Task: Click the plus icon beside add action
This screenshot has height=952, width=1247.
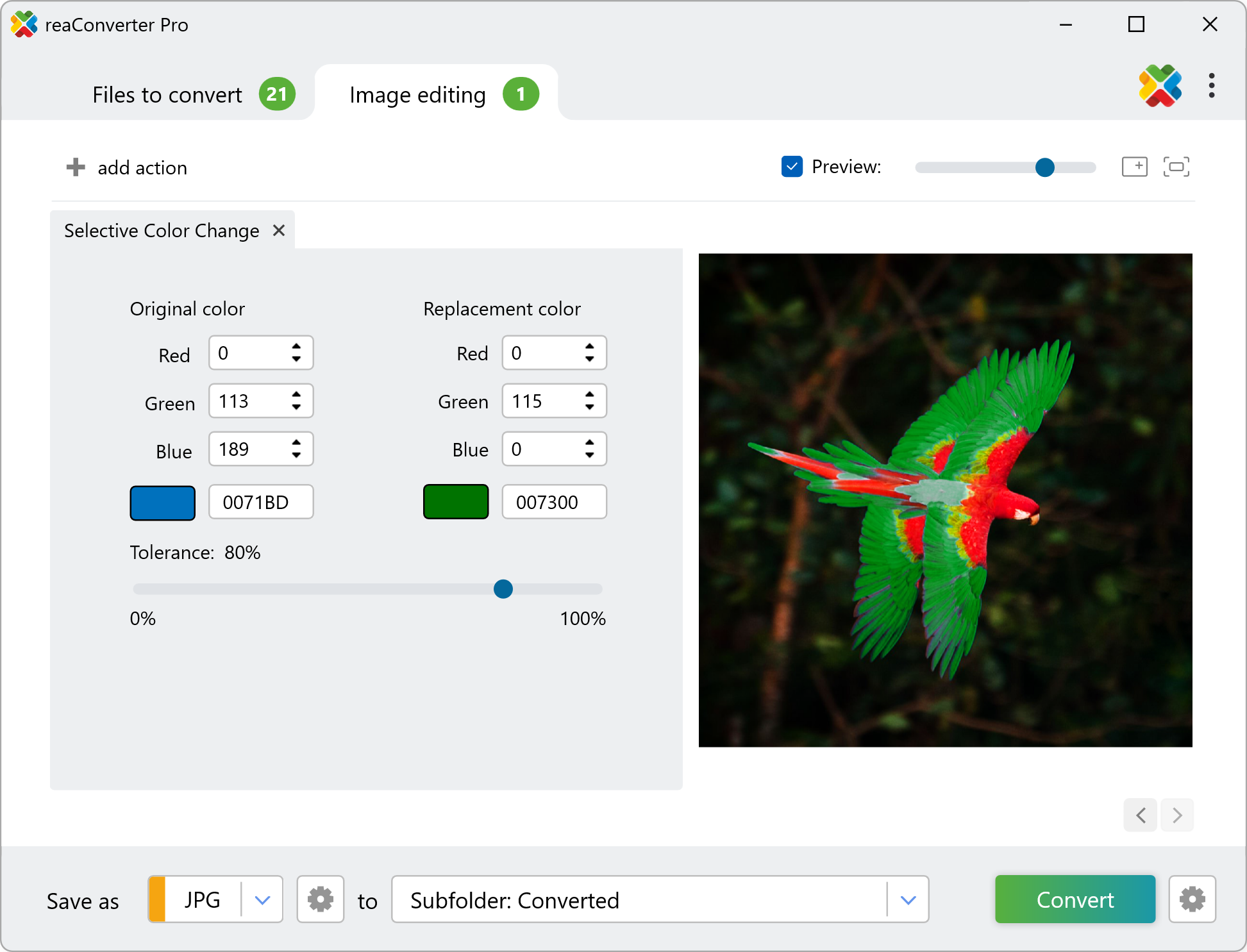Action: [76, 167]
